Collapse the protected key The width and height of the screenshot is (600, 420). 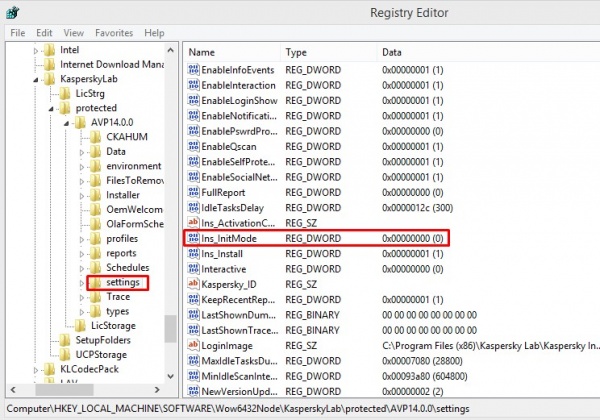(x=51, y=109)
